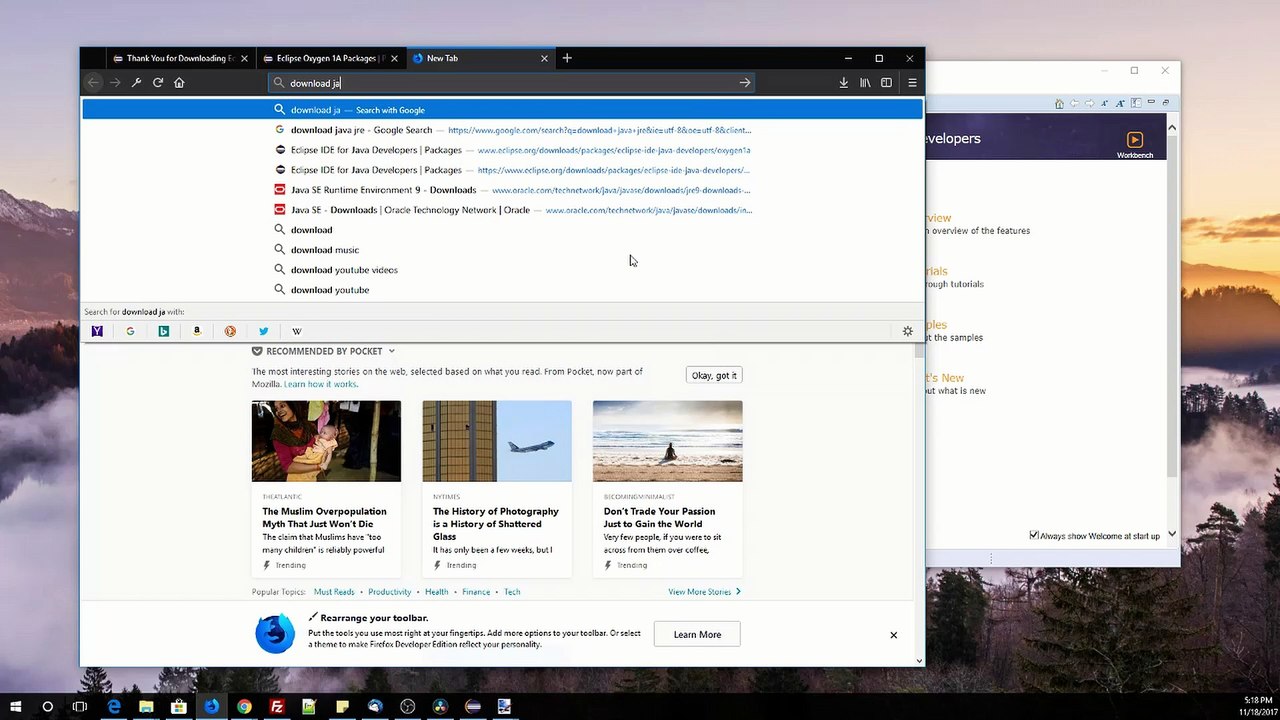Reduce font size in Eclipse Welcome
Screen dimensions: 1280x720
point(1106,103)
